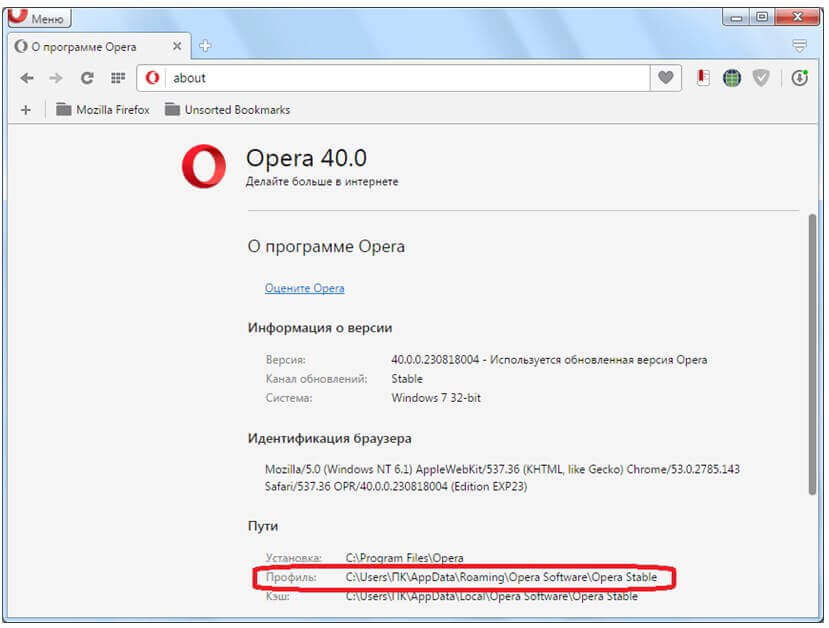829x628 pixels.
Task: Click the address bar with 'about'
Action: 400,78
